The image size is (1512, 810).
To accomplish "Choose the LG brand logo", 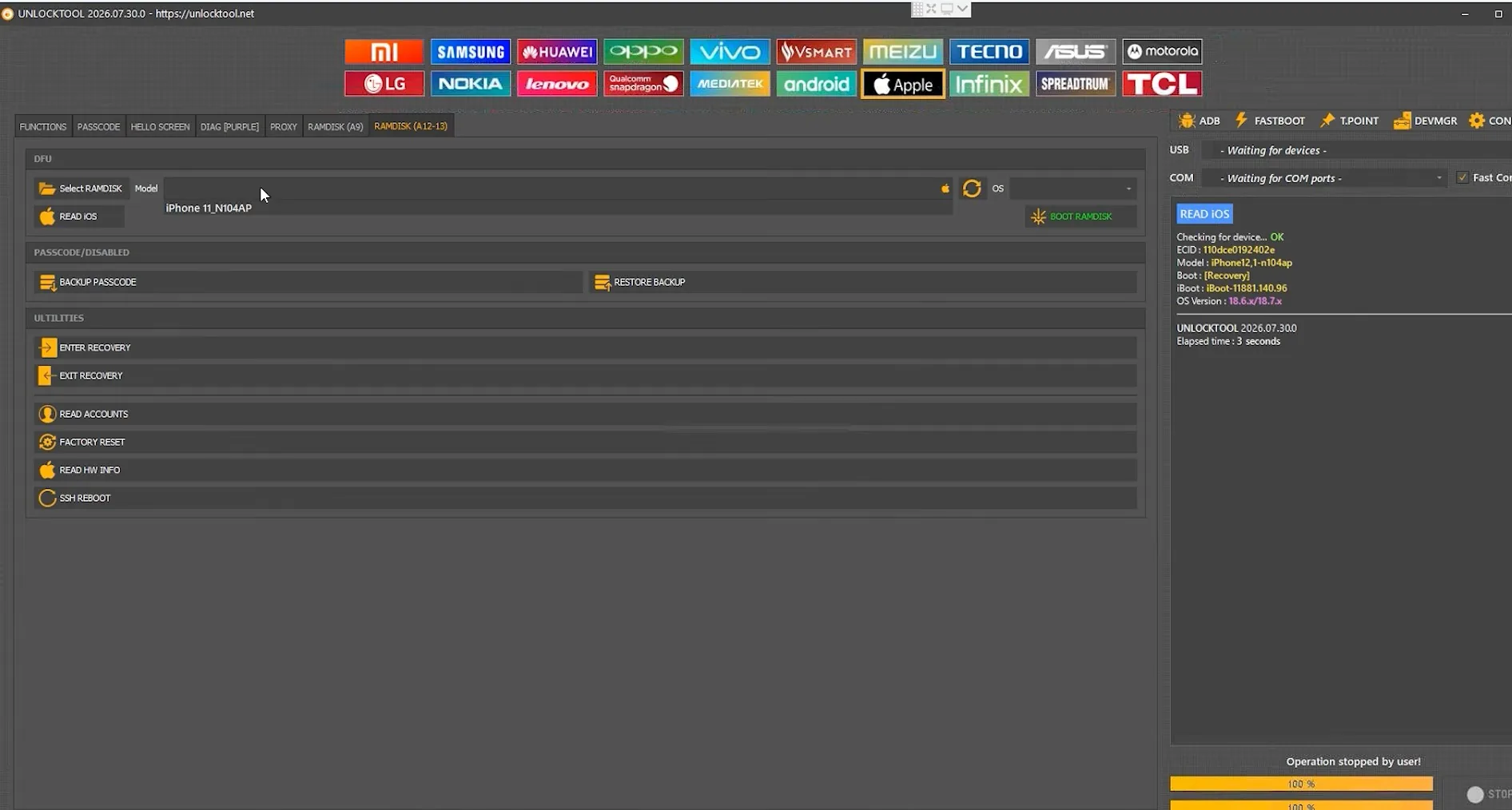I will click(x=384, y=84).
